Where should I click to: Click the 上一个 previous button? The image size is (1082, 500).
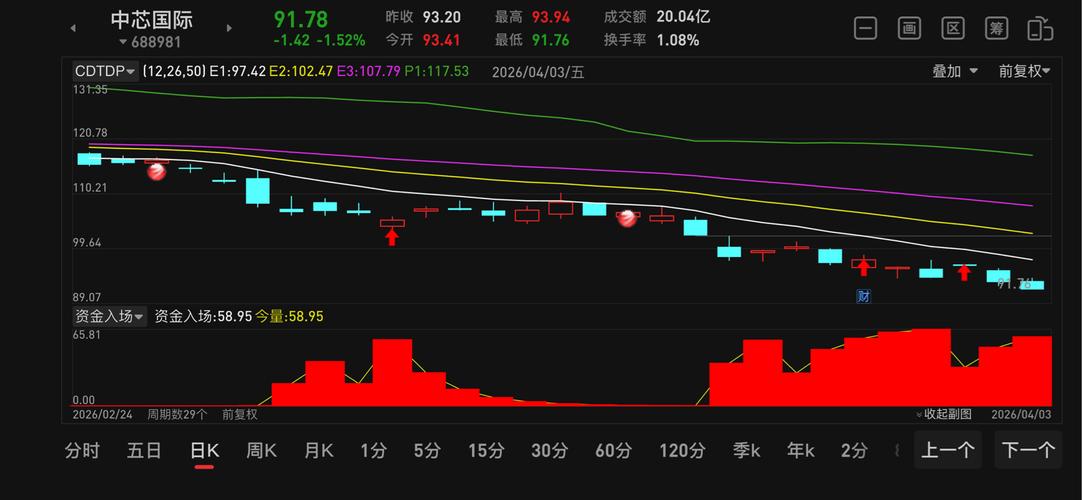948,450
